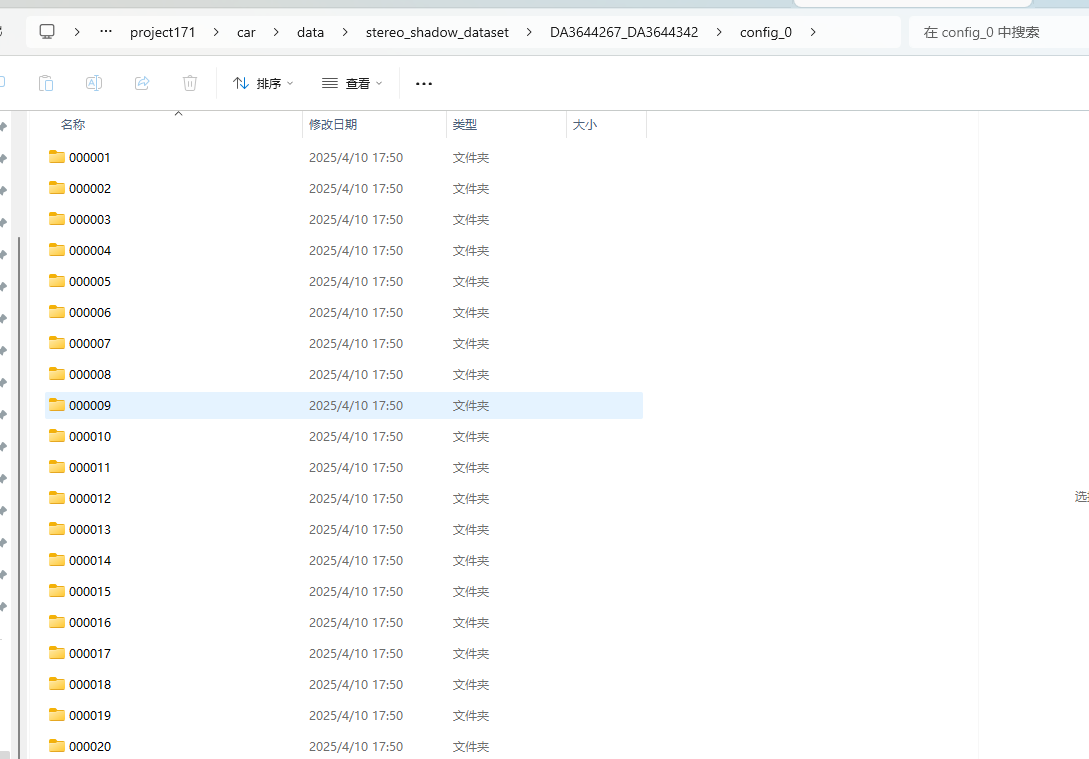Open the folder icon next to 000001

click(x=57, y=157)
